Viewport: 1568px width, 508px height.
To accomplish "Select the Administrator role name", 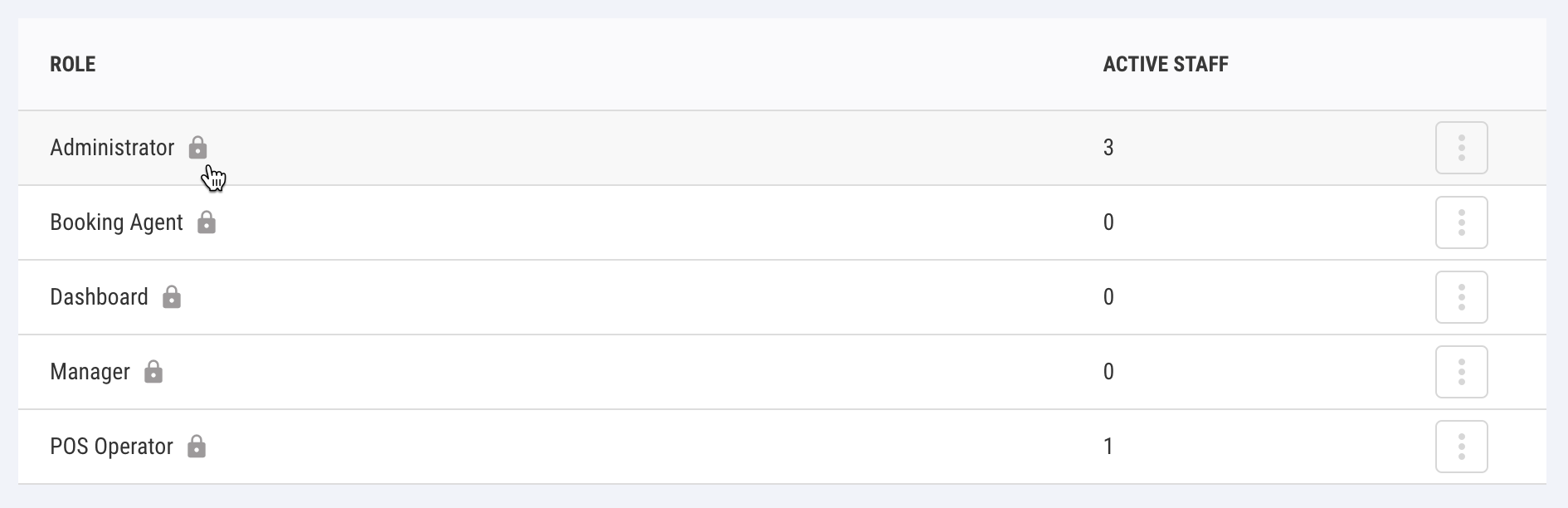I will tap(112, 148).
